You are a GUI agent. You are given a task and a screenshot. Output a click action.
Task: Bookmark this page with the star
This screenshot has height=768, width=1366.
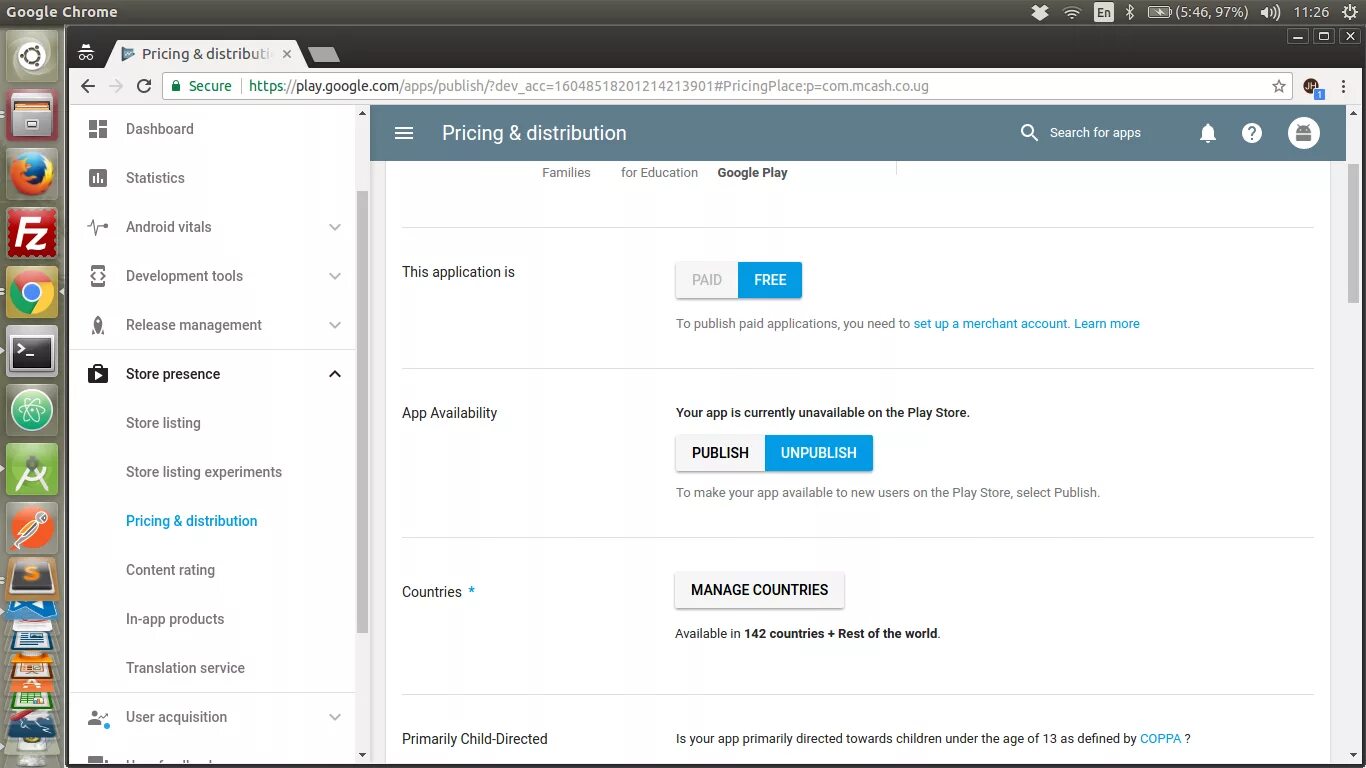pyautogui.click(x=1279, y=86)
